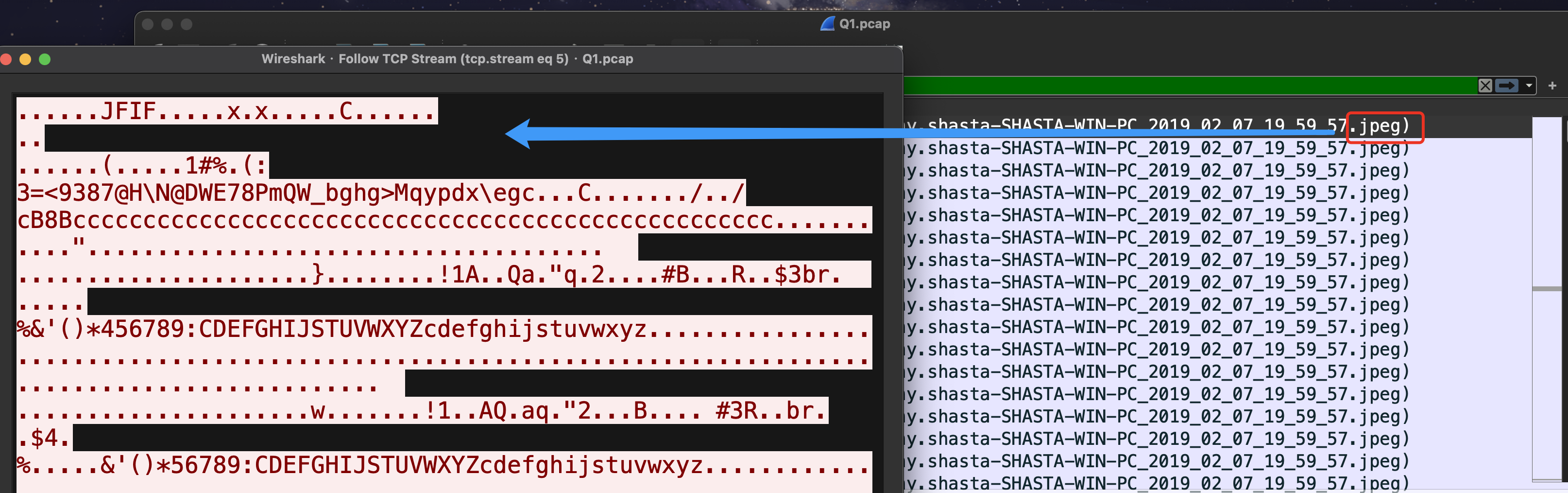Click the Wireshark fin icon beside Q1.pcap
The height and width of the screenshot is (493, 1568).
coord(827,24)
